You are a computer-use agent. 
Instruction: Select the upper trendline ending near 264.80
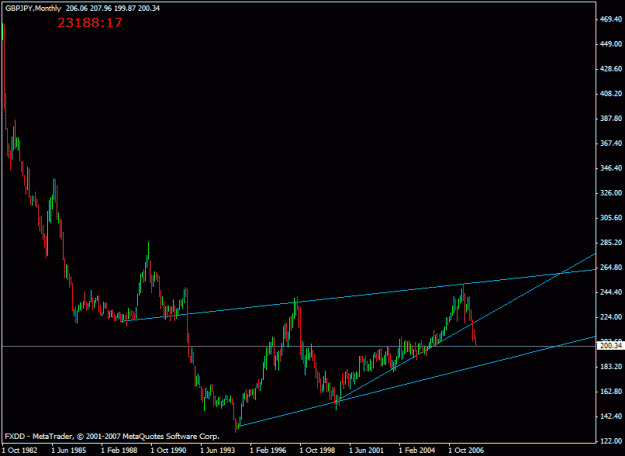tap(359, 295)
